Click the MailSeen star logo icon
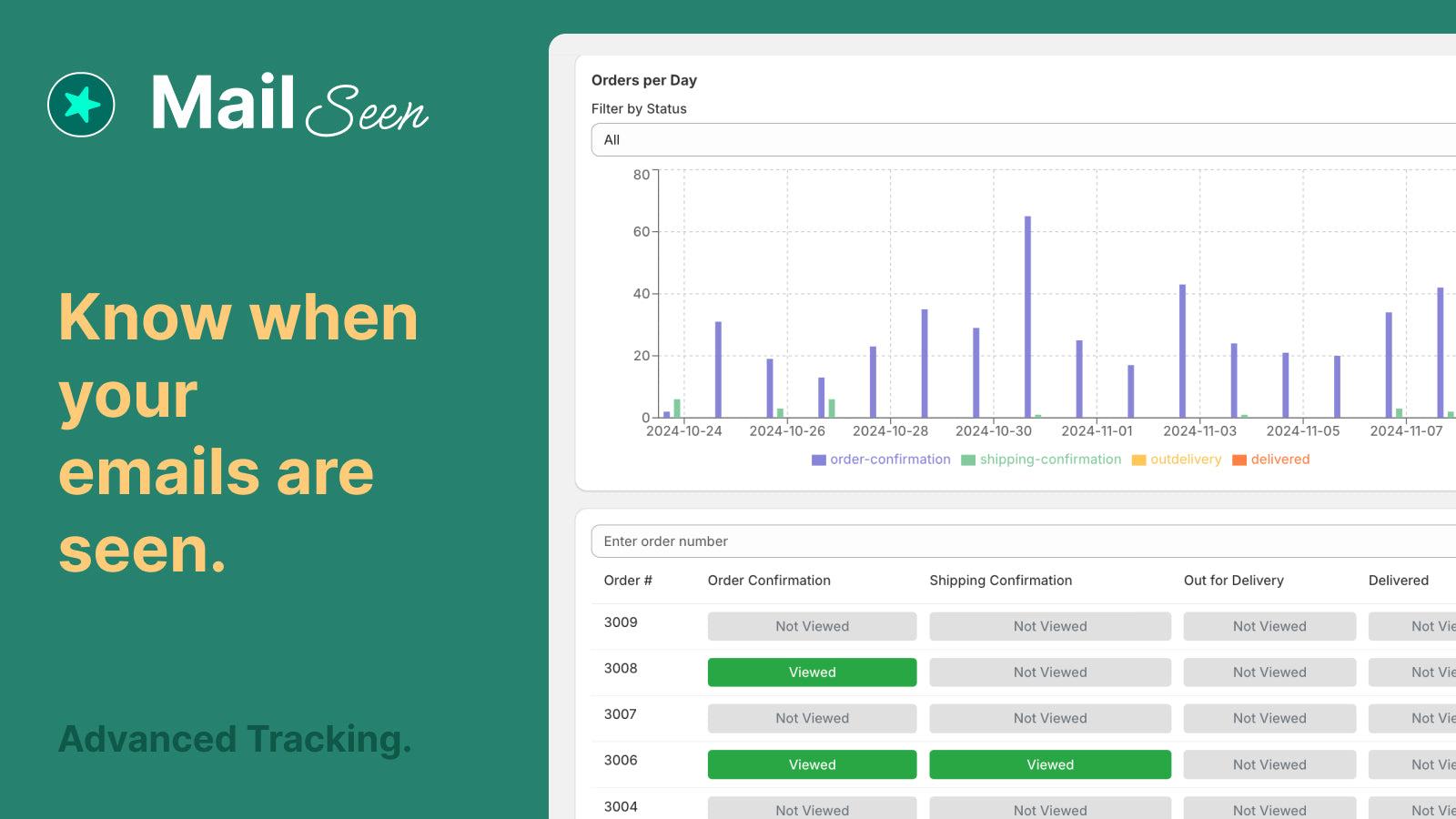This screenshot has width=1456, height=819. tap(82, 105)
